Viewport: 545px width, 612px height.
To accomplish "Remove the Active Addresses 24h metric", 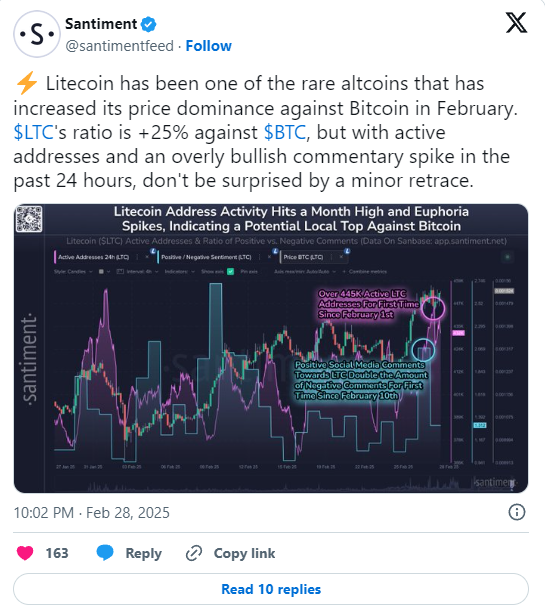I will tap(147, 257).
